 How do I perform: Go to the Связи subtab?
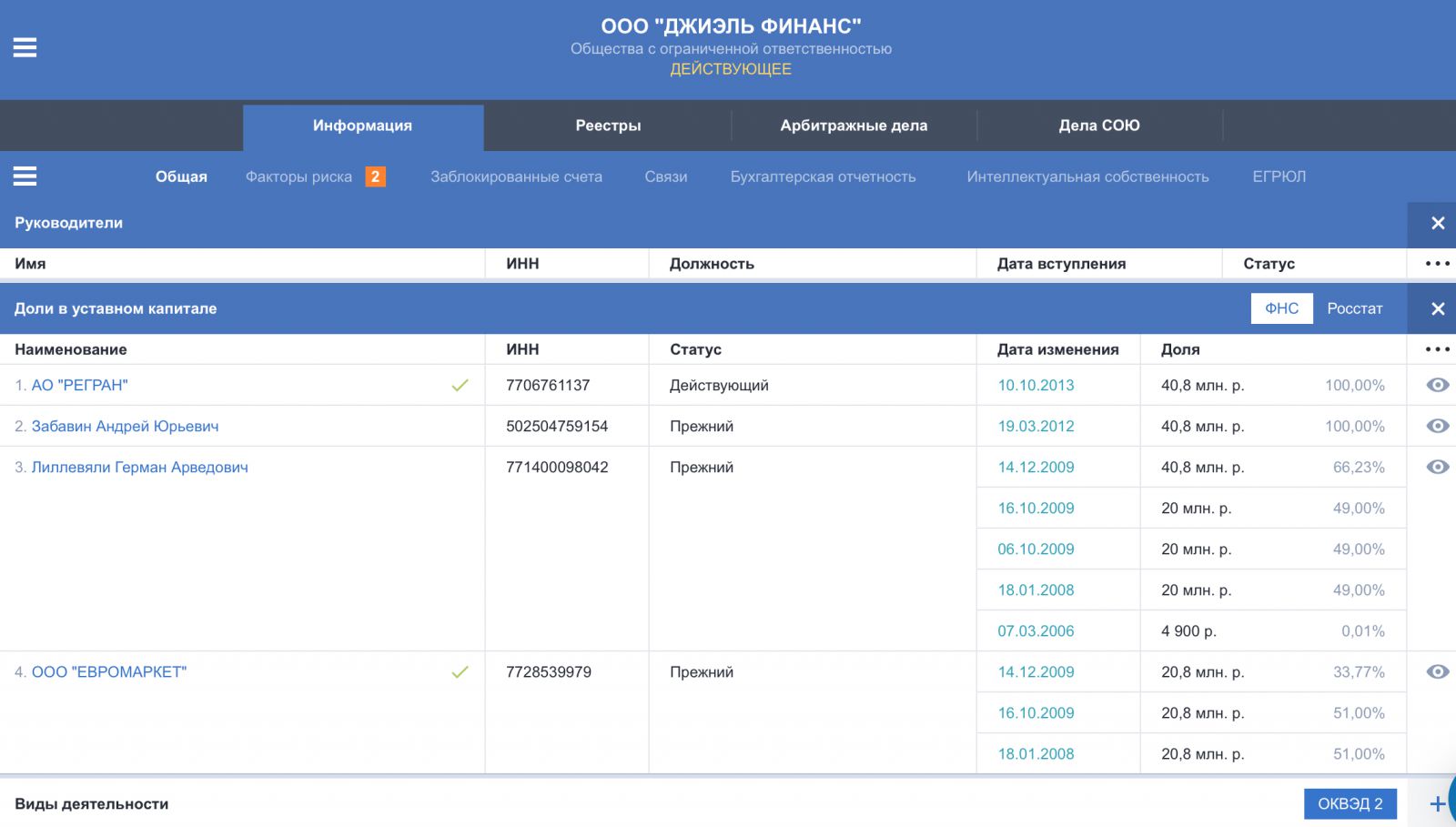point(666,176)
